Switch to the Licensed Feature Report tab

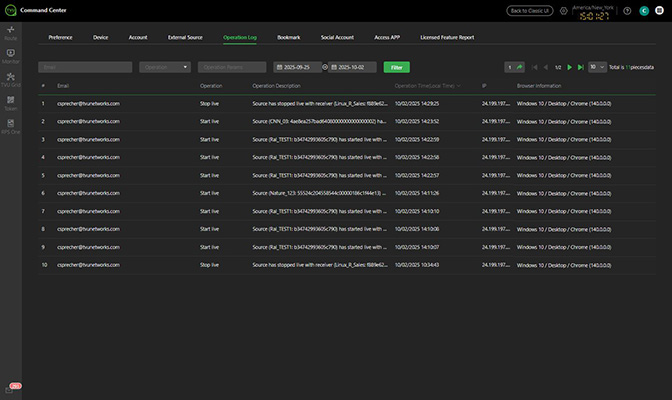pyautogui.click(x=447, y=37)
